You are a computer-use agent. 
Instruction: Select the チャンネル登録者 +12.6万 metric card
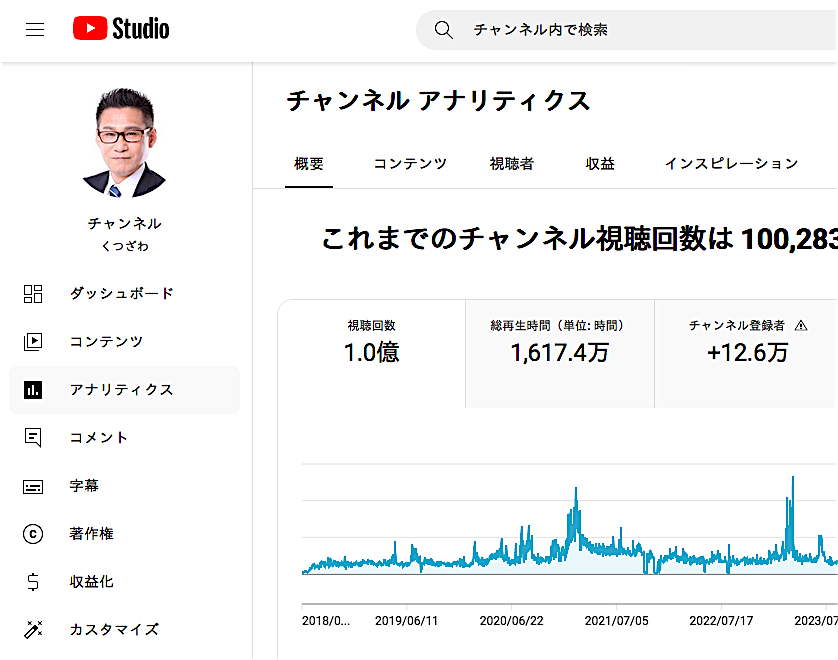(x=747, y=354)
